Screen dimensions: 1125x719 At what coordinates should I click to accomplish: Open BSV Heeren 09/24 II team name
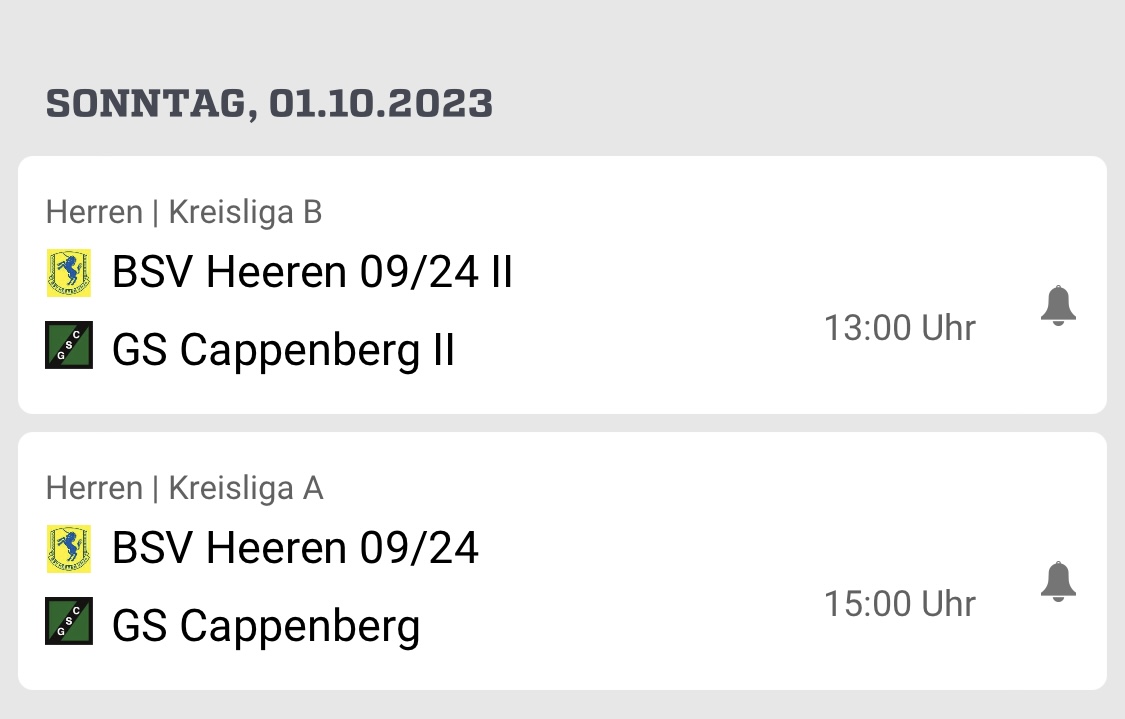click(x=313, y=273)
